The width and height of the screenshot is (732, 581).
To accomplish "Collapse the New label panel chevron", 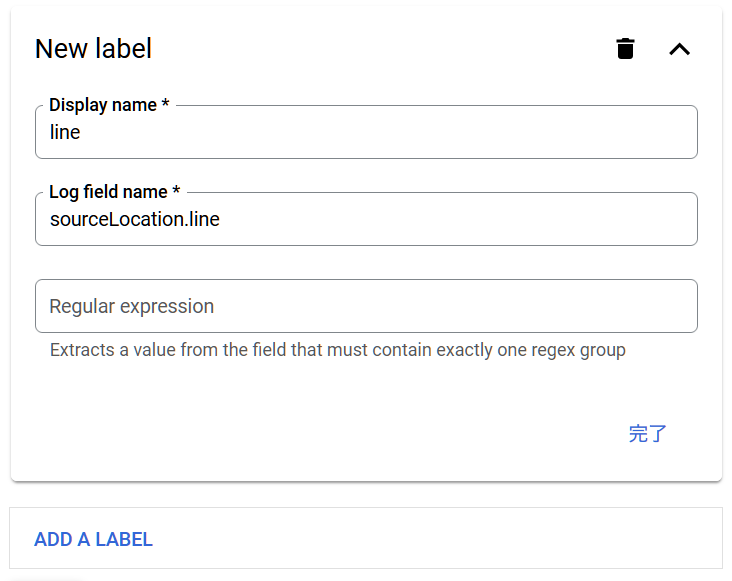I will click(679, 48).
